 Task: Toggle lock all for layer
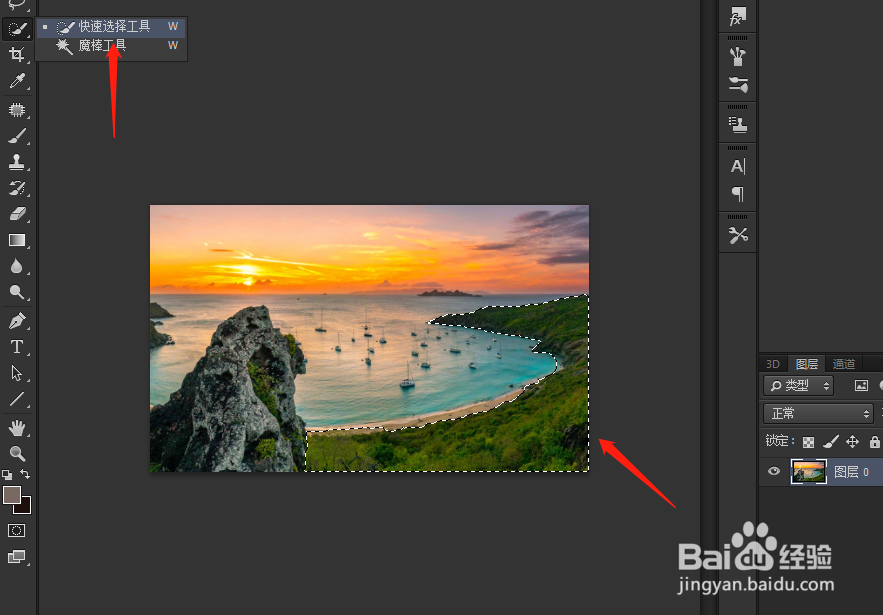point(874,442)
